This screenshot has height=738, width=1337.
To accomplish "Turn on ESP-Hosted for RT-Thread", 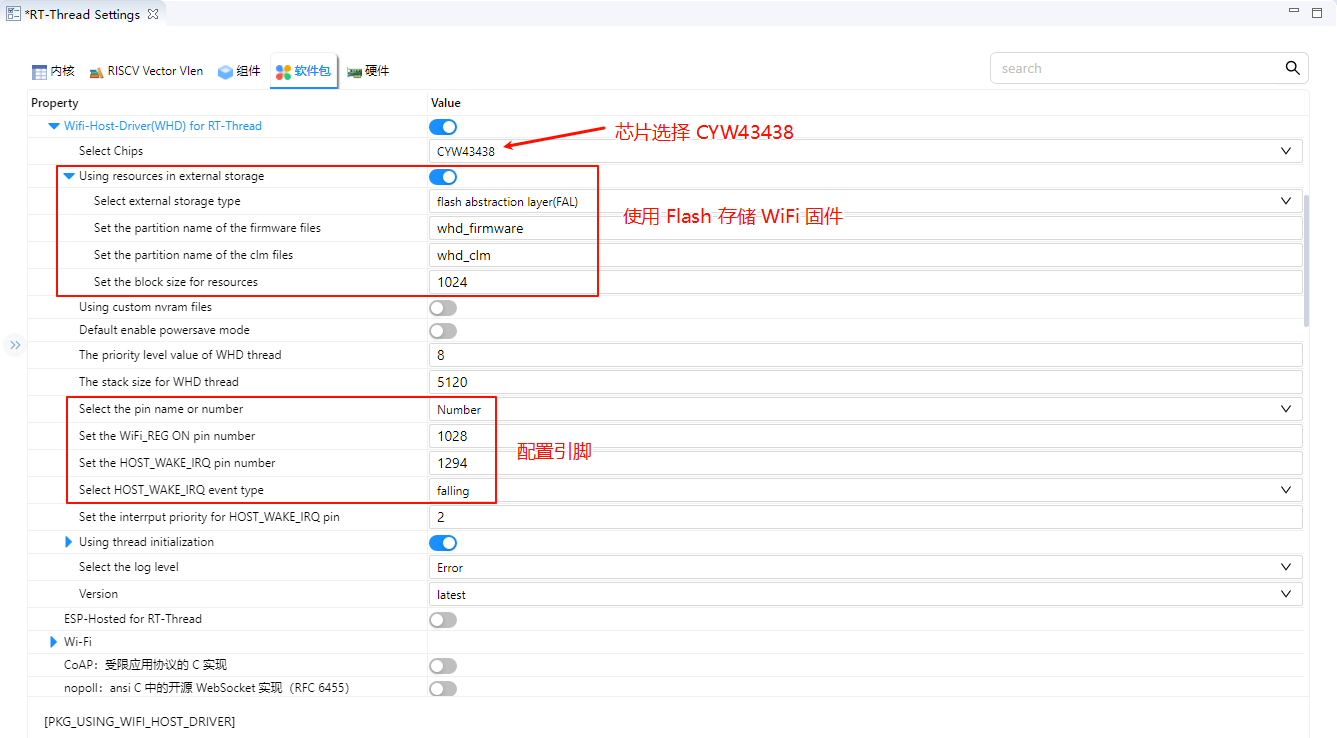I will [x=443, y=620].
